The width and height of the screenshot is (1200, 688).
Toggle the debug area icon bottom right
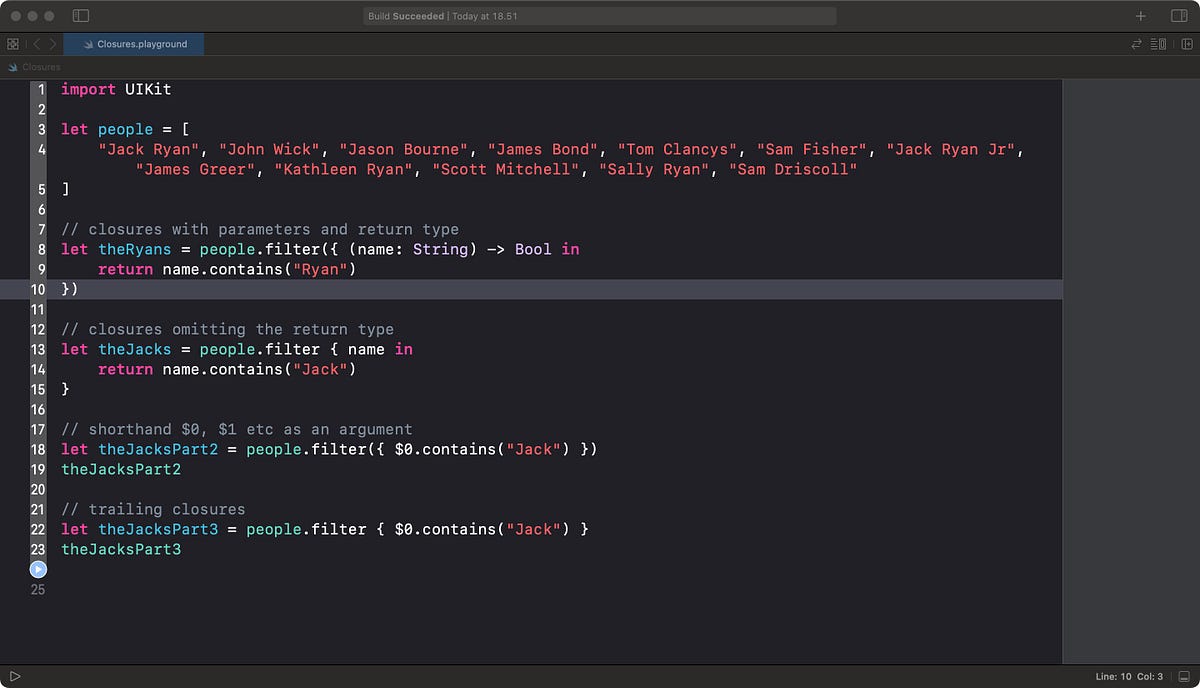click(x=1185, y=676)
